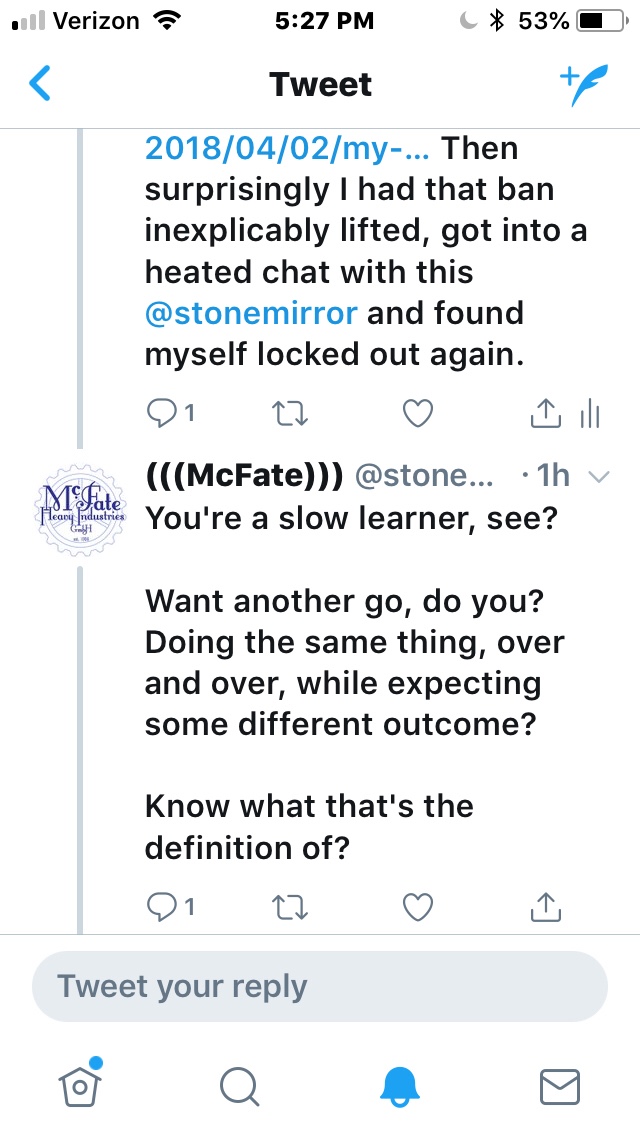
Task: Open the Messages envelope tab
Action: tap(560, 1085)
